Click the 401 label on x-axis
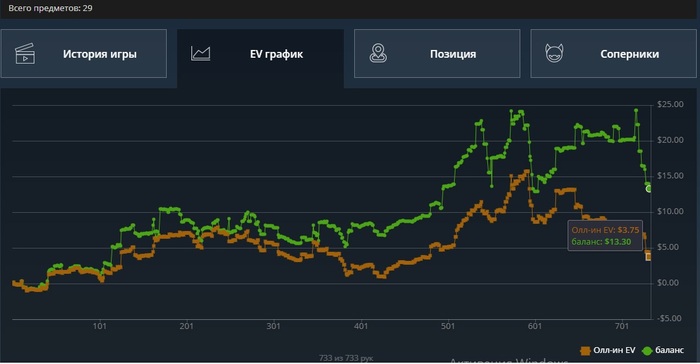Screen dimensions: 700x364 point(361,326)
